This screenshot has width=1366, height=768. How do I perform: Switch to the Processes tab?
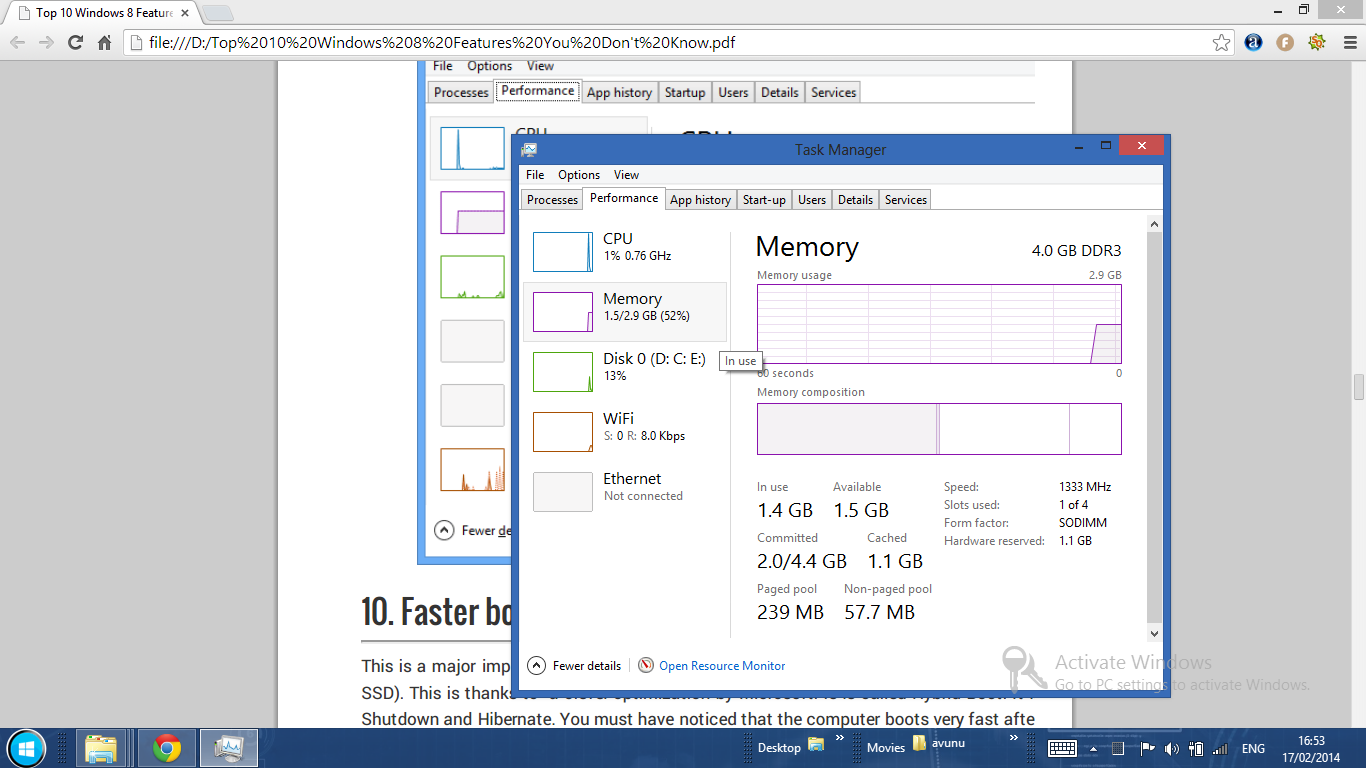click(552, 200)
